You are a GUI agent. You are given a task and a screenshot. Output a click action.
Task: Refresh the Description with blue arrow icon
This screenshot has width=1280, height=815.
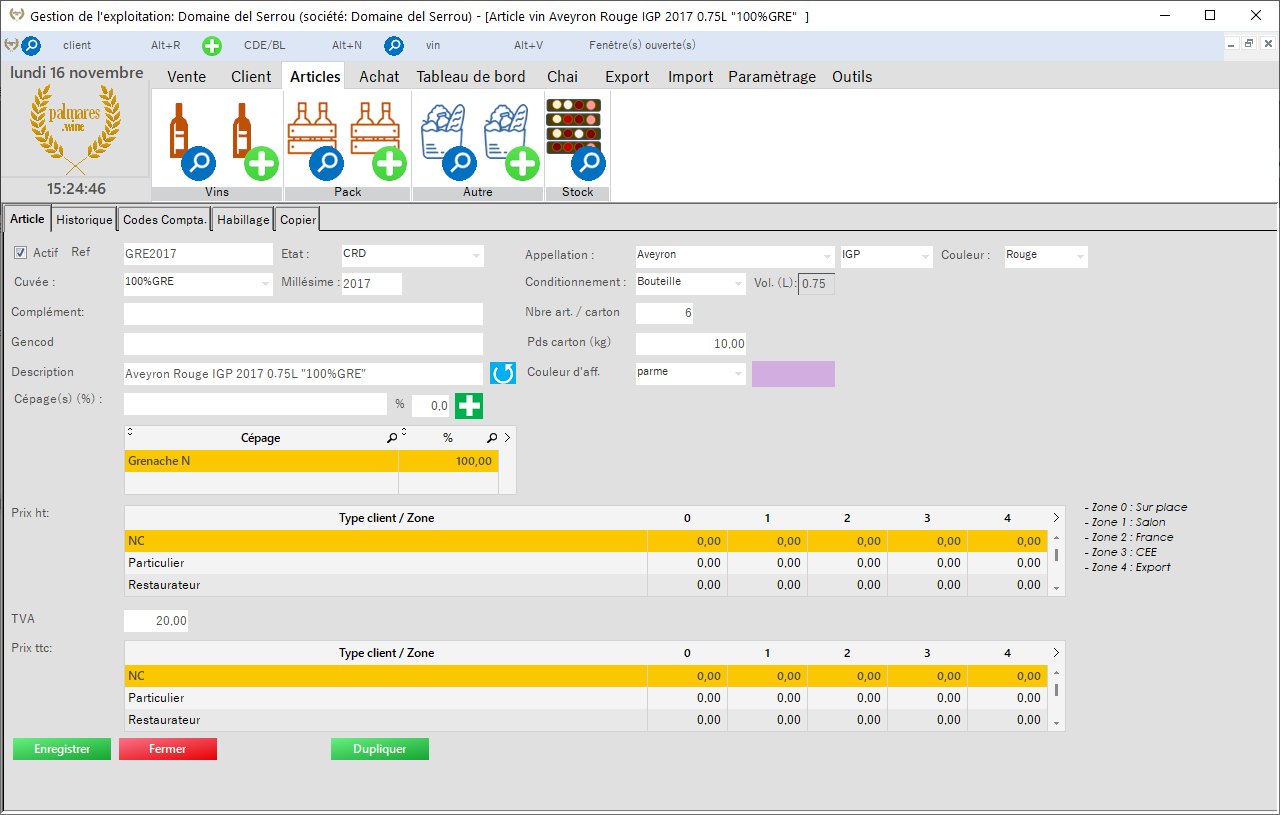502,374
